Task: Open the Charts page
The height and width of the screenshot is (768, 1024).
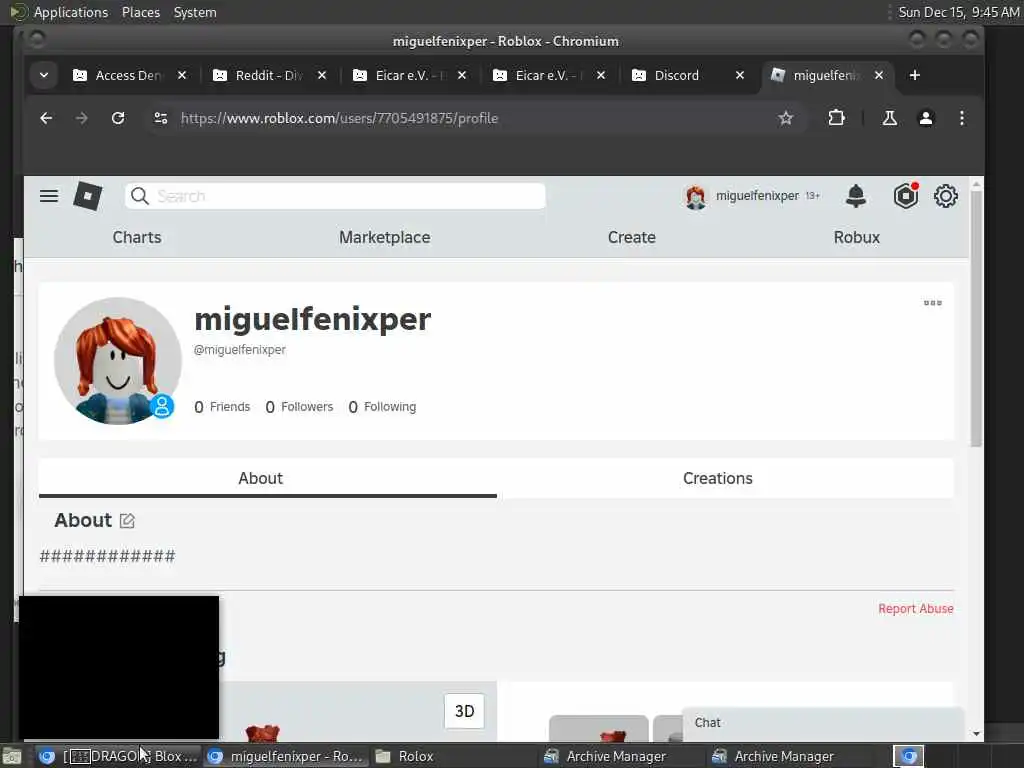Action: (136, 237)
